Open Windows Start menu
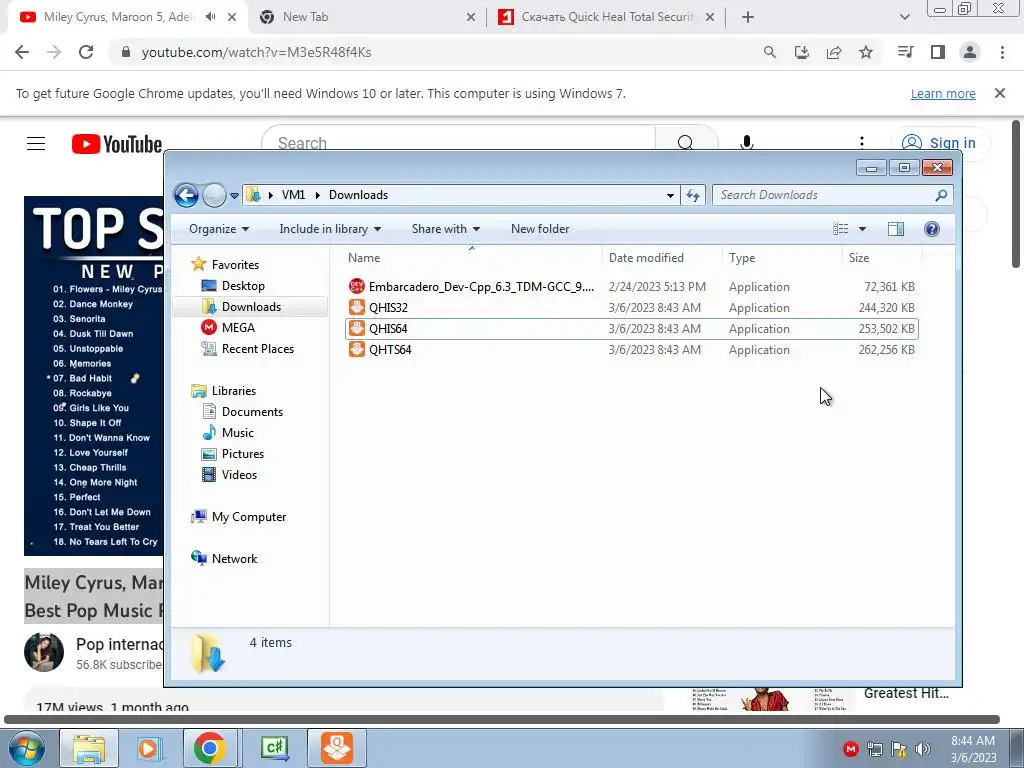The height and width of the screenshot is (768, 1024). coord(27,748)
